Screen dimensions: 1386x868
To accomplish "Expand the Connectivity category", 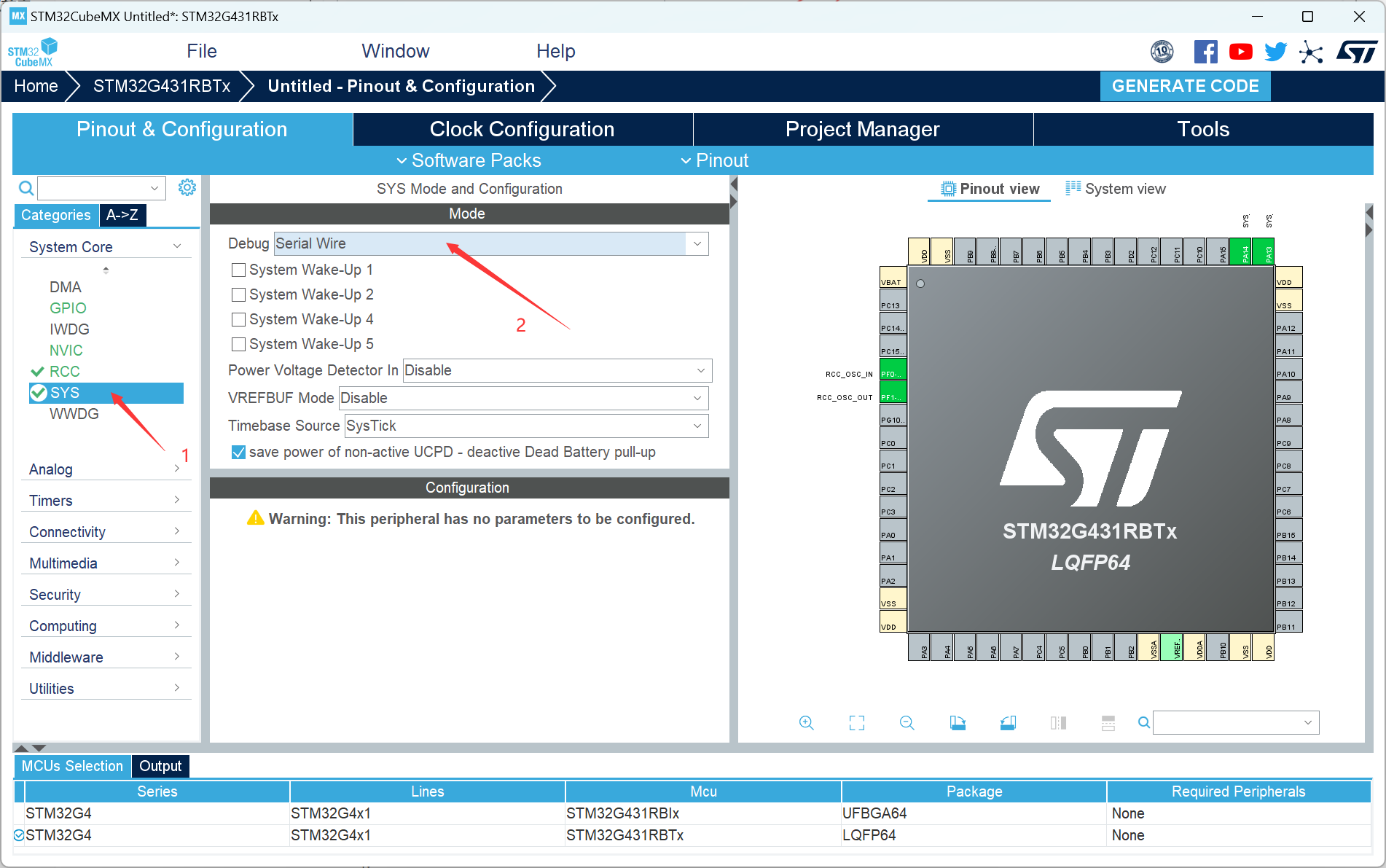I will coord(106,532).
